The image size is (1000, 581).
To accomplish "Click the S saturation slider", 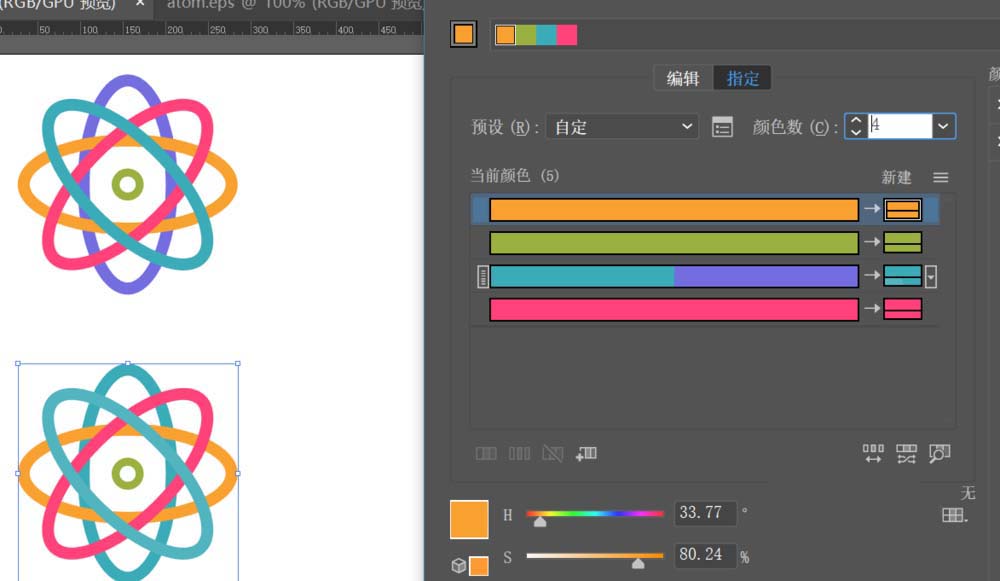I will (594, 557).
